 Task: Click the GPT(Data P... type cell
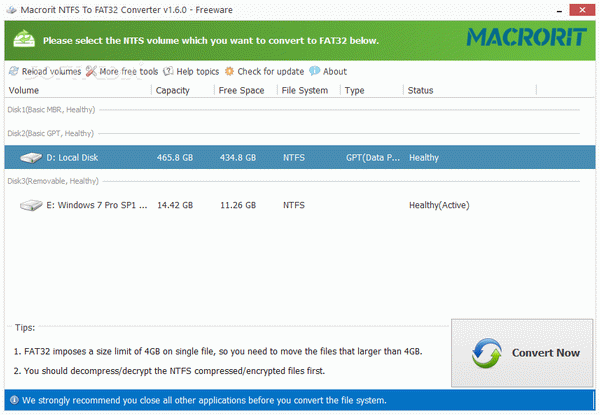pyautogui.click(x=373, y=158)
